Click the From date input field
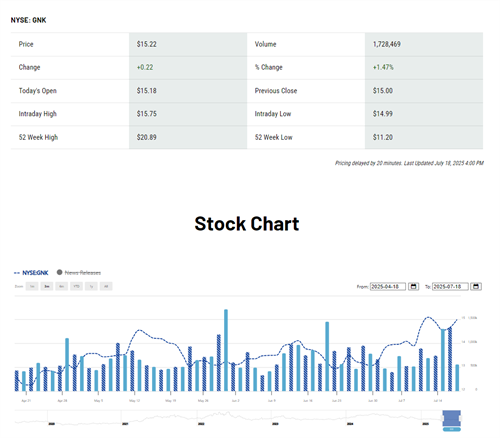The width and height of the screenshot is (500, 438). click(x=388, y=287)
